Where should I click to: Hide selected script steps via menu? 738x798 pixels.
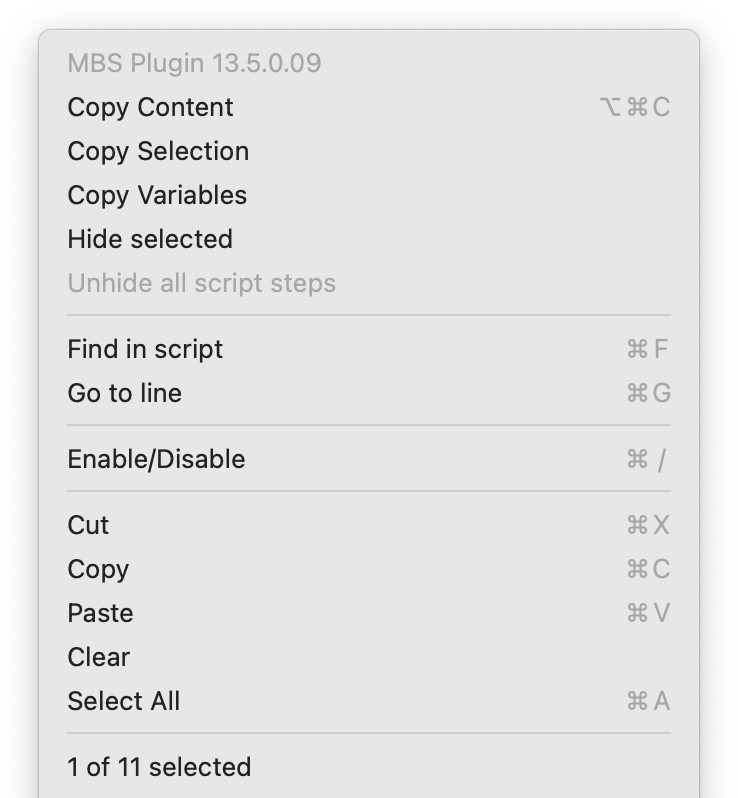[150, 239]
